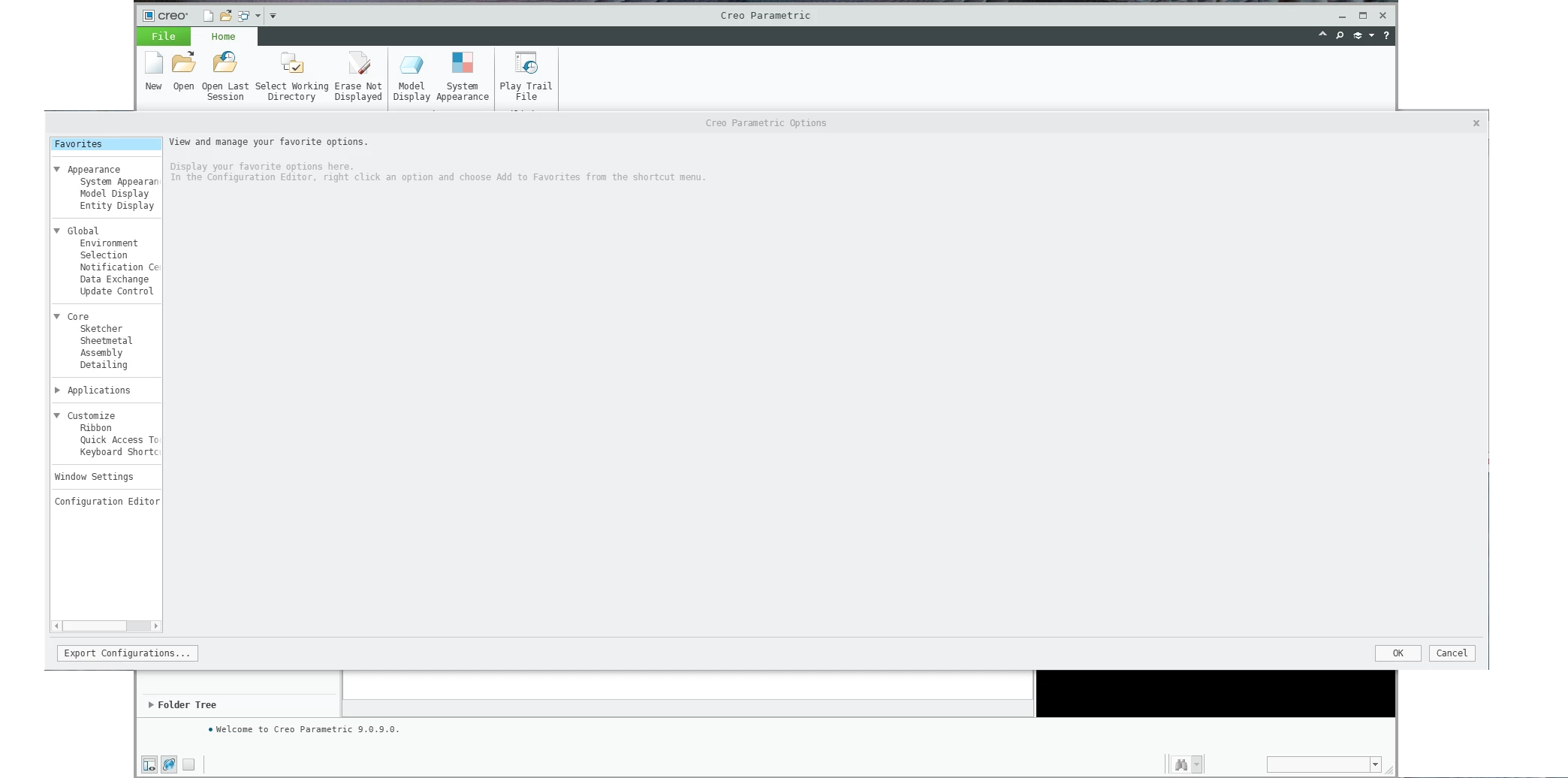Switch to the File tab
The width and height of the screenshot is (1568, 778).
[163, 36]
